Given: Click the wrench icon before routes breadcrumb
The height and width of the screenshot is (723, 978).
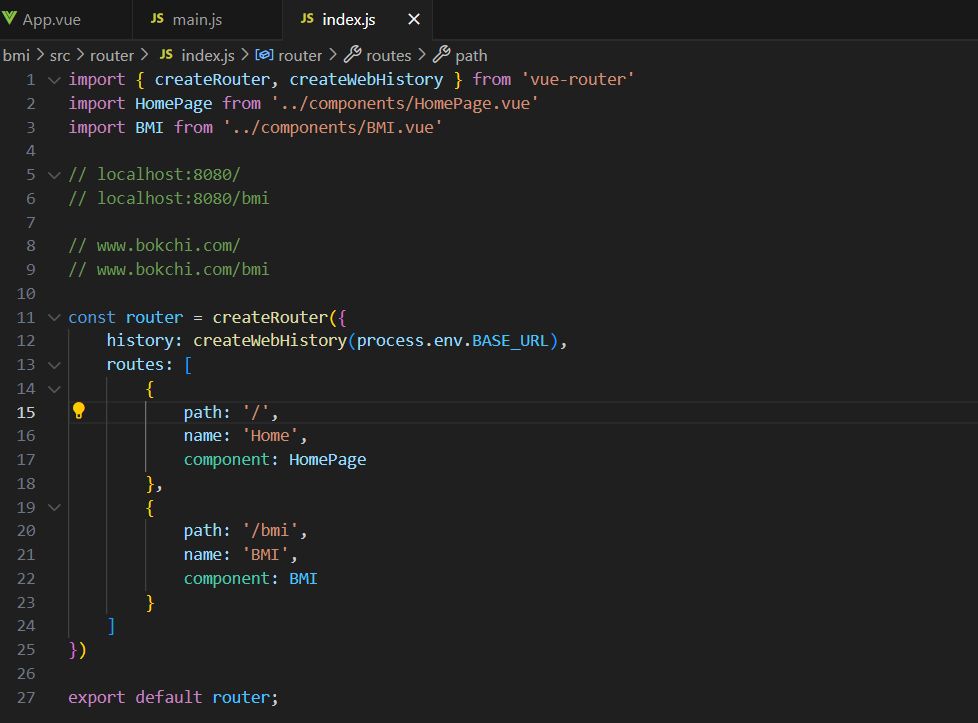Looking at the screenshot, I should (352, 54).
